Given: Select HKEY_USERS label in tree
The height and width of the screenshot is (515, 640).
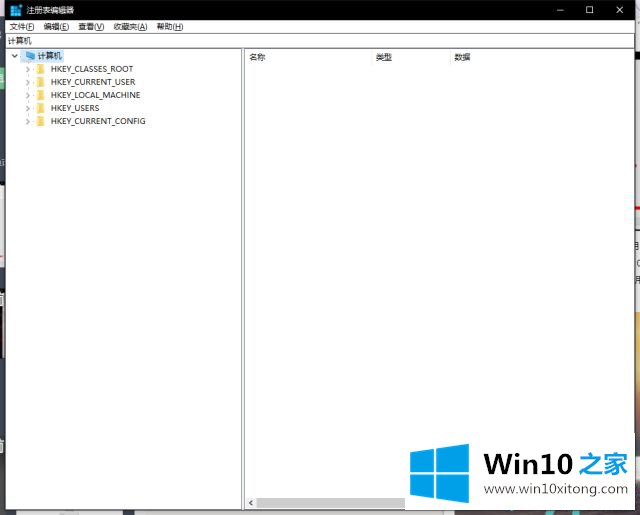Looking at the screenshot, I should [x=75, y=108].
